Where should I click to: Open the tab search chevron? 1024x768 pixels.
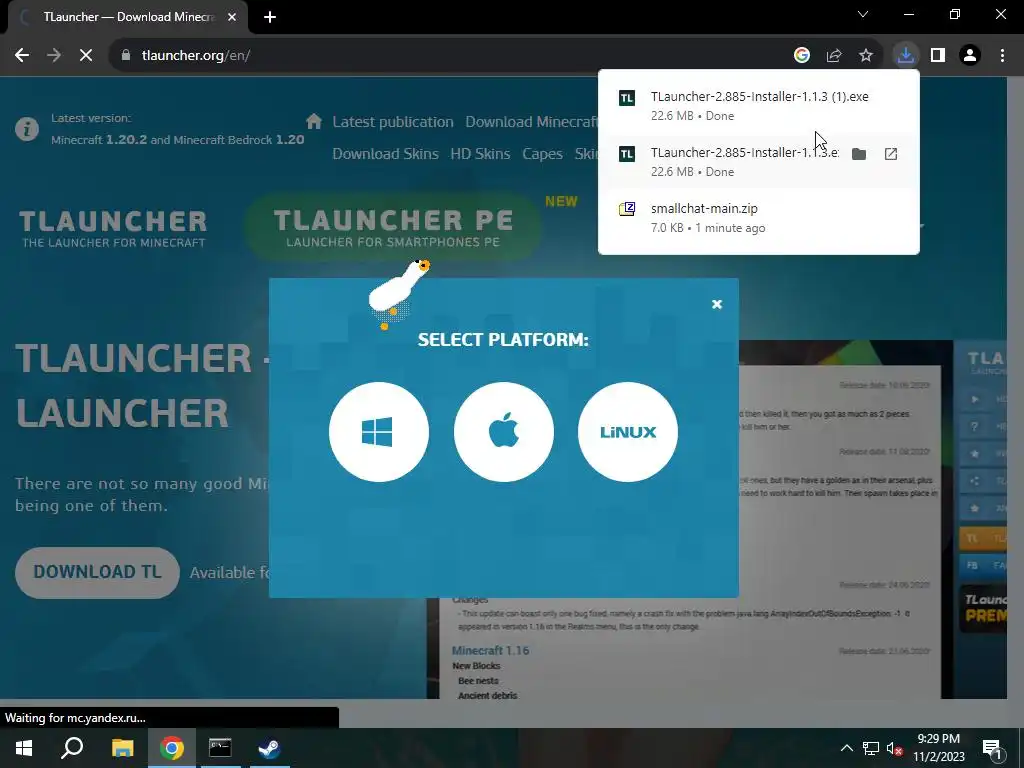[863, 14]
